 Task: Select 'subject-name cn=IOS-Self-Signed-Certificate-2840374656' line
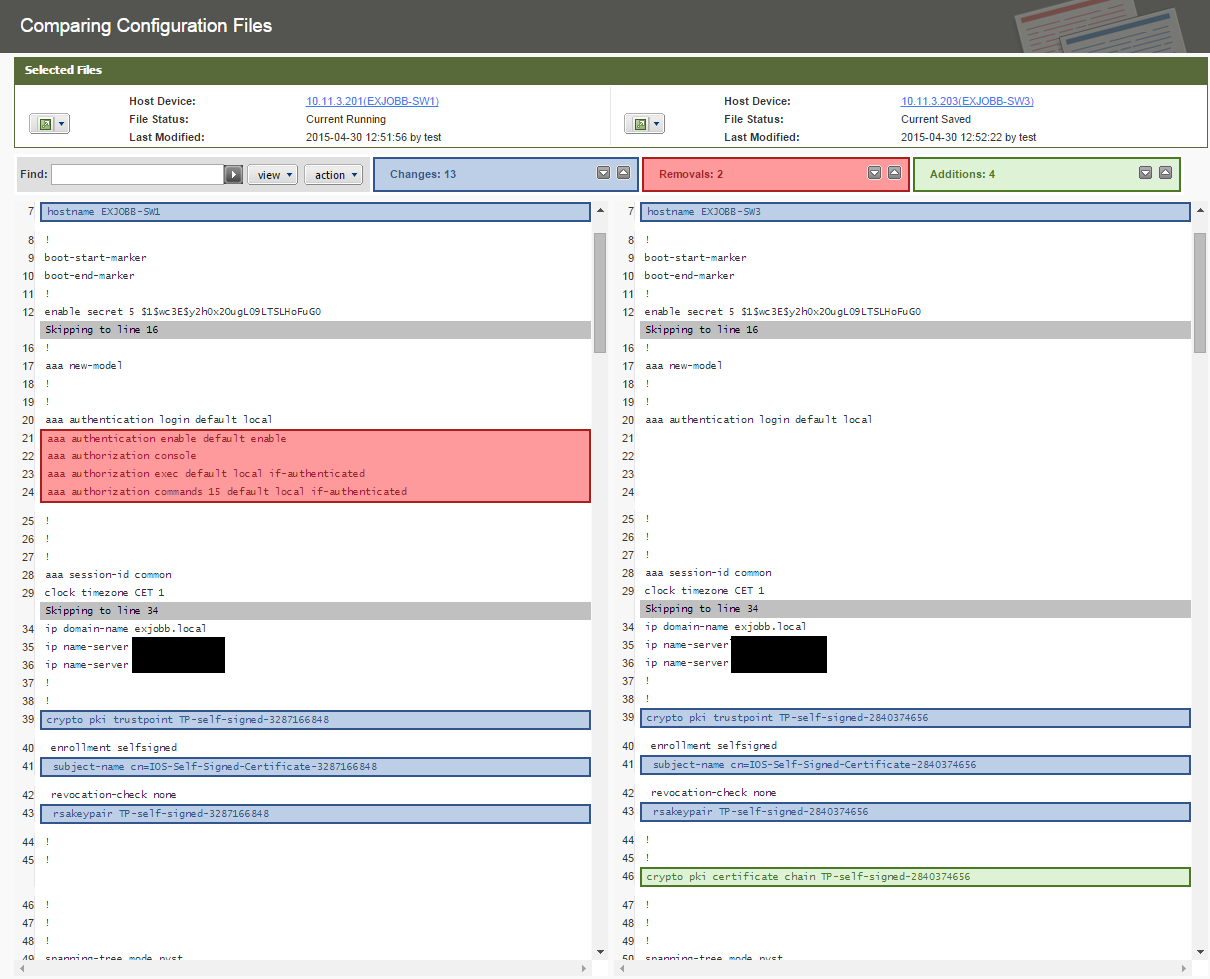tap(915, 765)
